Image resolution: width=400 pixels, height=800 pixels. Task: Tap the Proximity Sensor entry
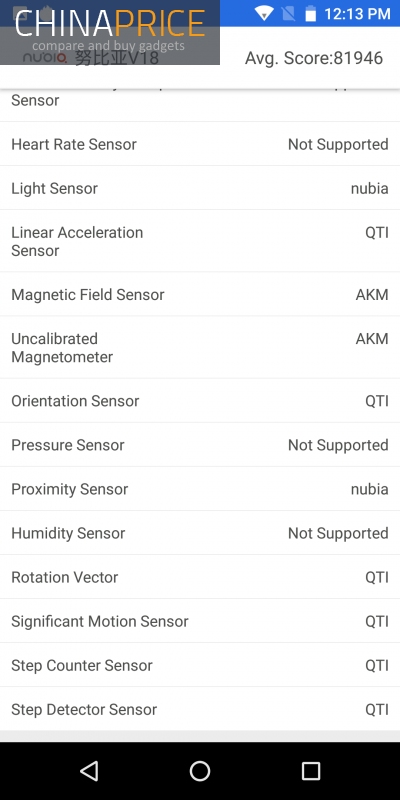point(200,488)
